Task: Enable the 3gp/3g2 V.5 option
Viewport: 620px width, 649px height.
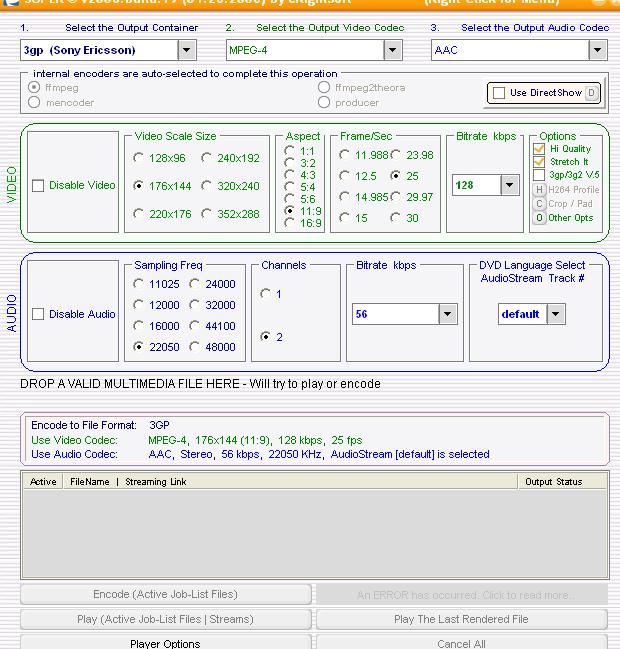Action: point(539,175)
